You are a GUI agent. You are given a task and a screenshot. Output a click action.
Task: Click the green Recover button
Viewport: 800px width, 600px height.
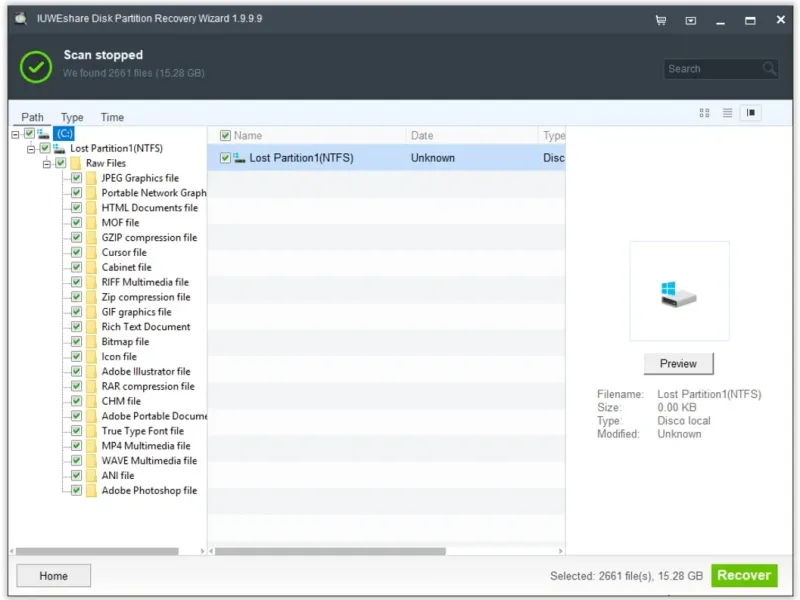click(x=744, y=575)
